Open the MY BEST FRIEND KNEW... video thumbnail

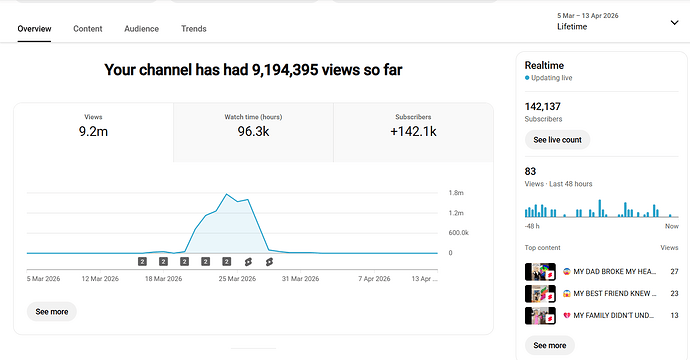click(x=540, y=294)
